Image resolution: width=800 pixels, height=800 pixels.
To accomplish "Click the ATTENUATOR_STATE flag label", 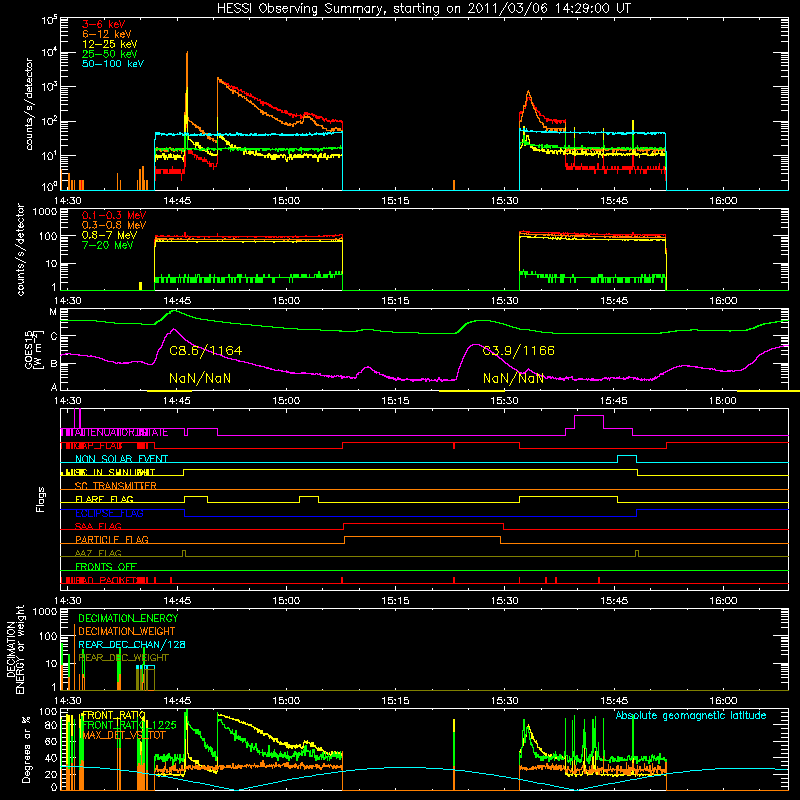I will (x=121, y=432).
